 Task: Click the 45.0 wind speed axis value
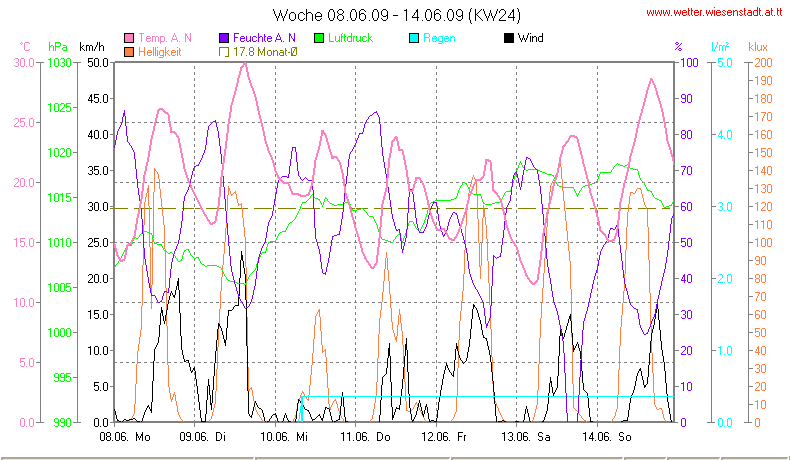click(x=98, y=99)
